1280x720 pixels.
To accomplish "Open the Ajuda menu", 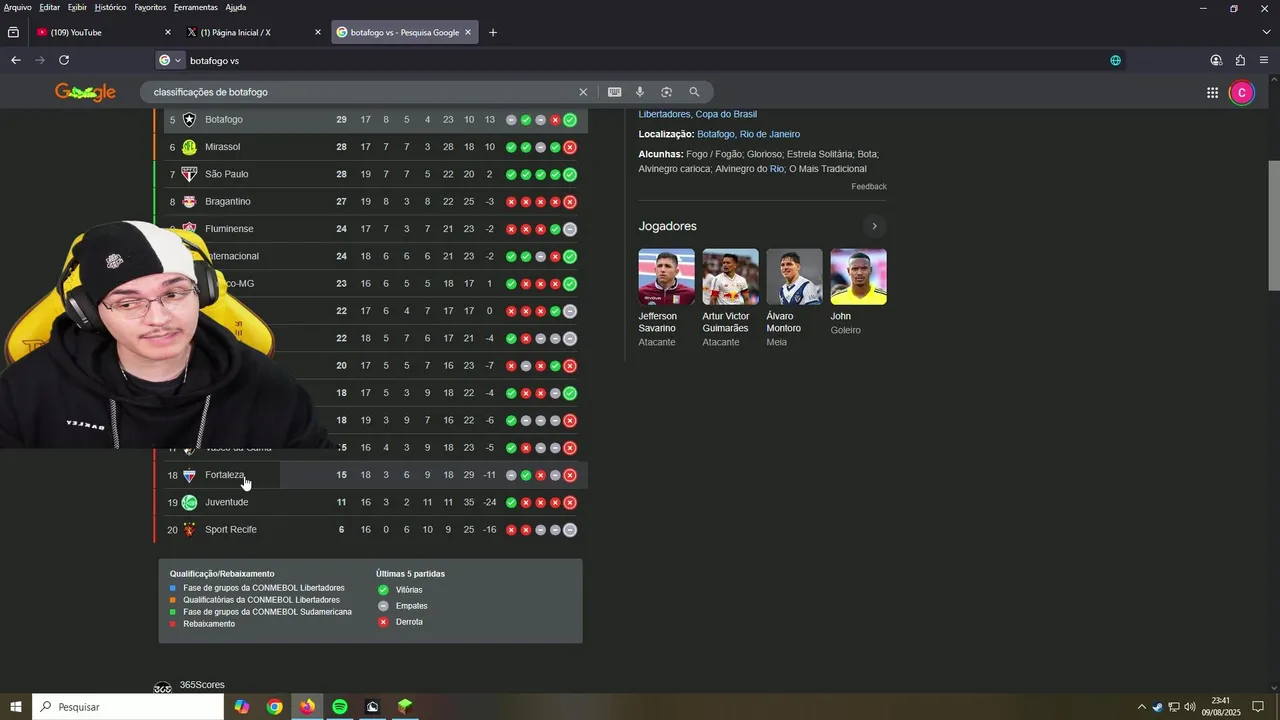I will click(236, 7).
